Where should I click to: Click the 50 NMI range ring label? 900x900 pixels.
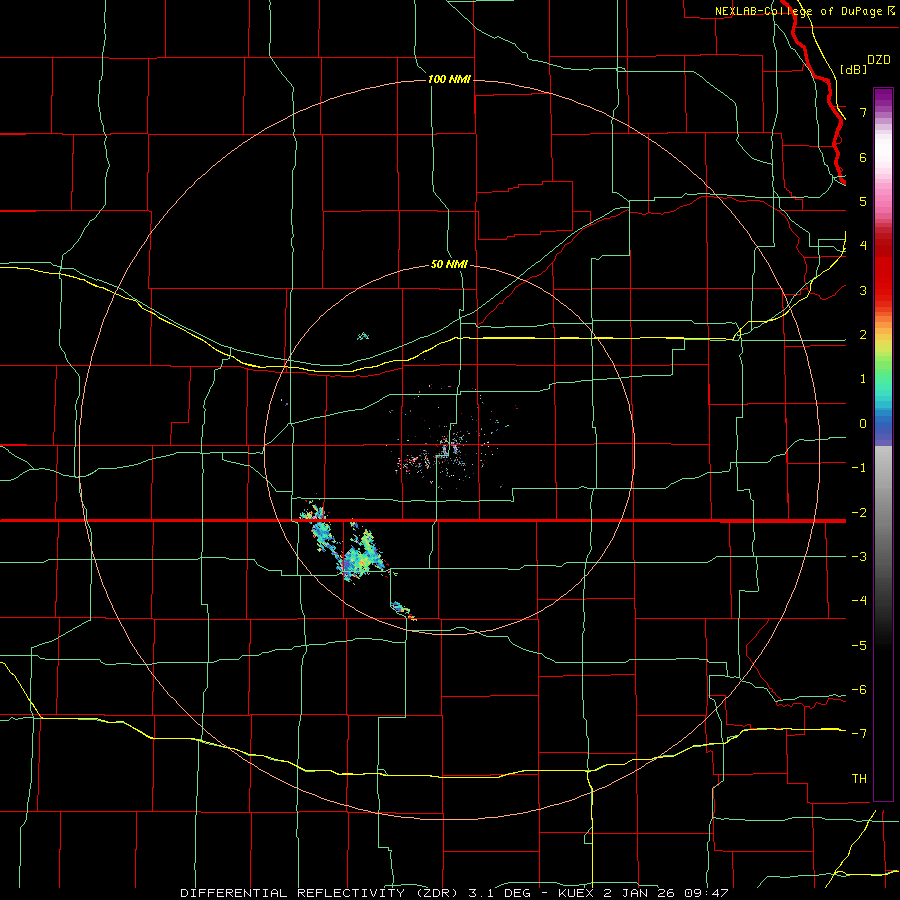[449, 265]
